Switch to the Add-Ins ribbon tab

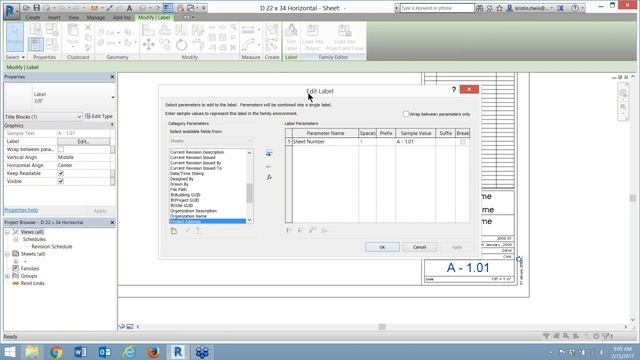point(121,18)
